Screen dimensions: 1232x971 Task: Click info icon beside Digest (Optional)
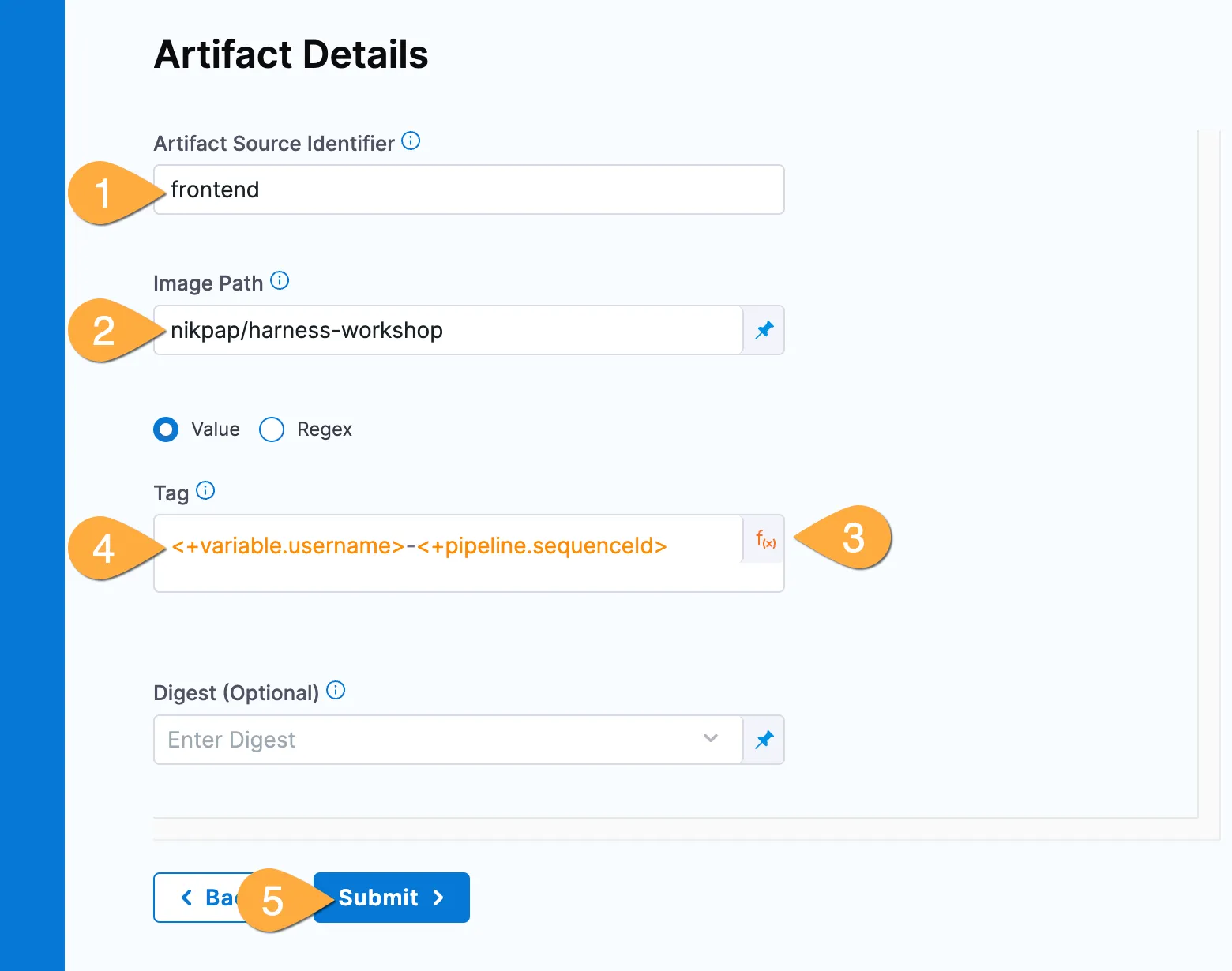tap(336, 691)
